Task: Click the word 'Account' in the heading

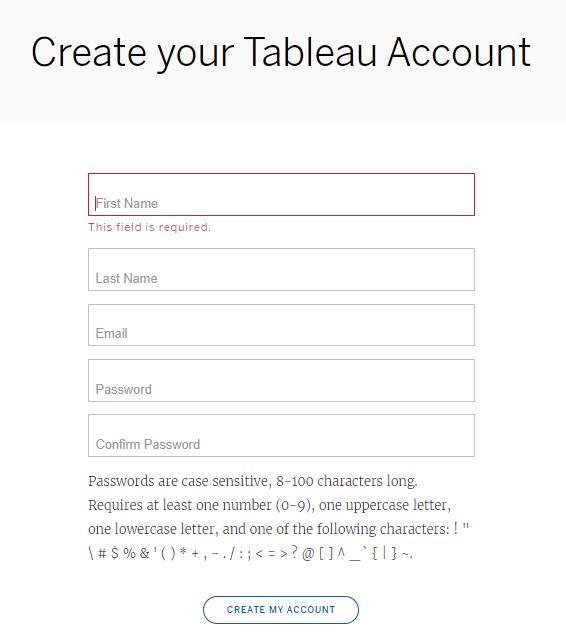Action: click(459, 52)
